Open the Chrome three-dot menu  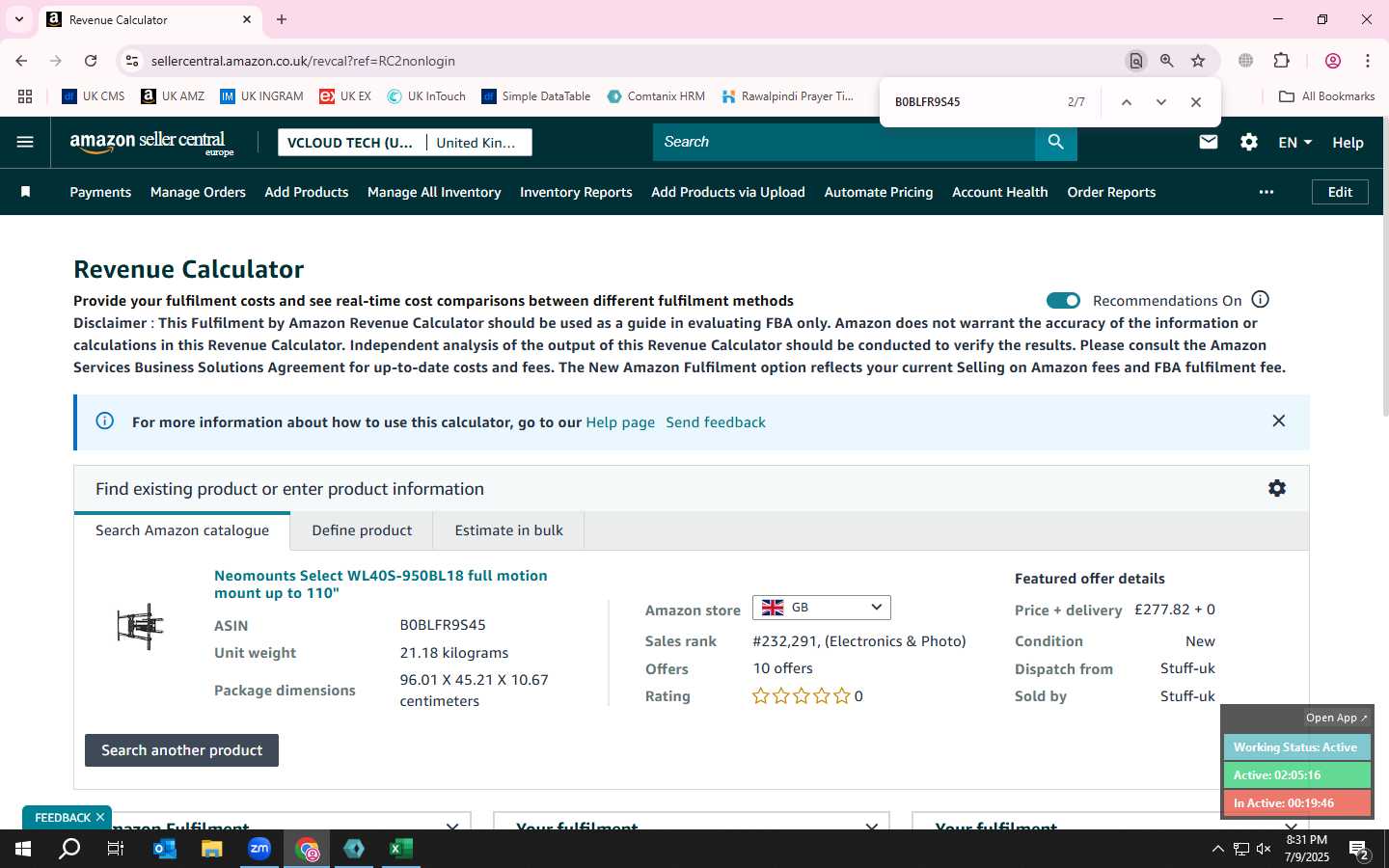tap(1367, 61)
